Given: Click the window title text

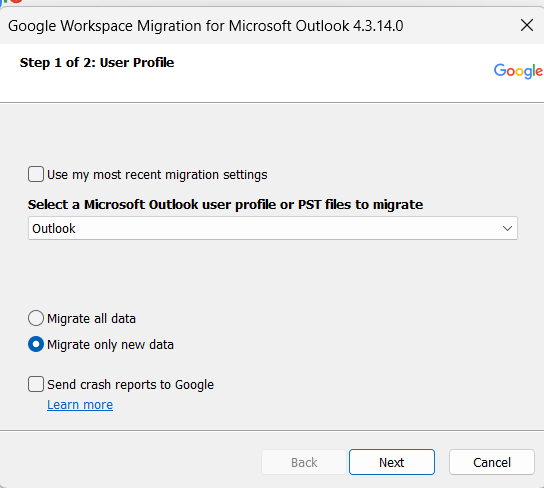Looking at the screenshot, I should click(x=205, y=26).
